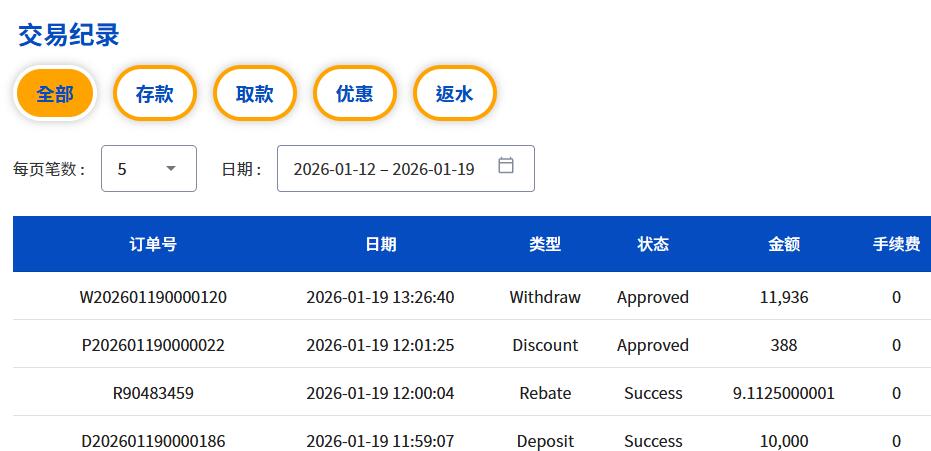The image size is (931, 451).
Task: Click deposit order D202601190000186
Action: 153,441
